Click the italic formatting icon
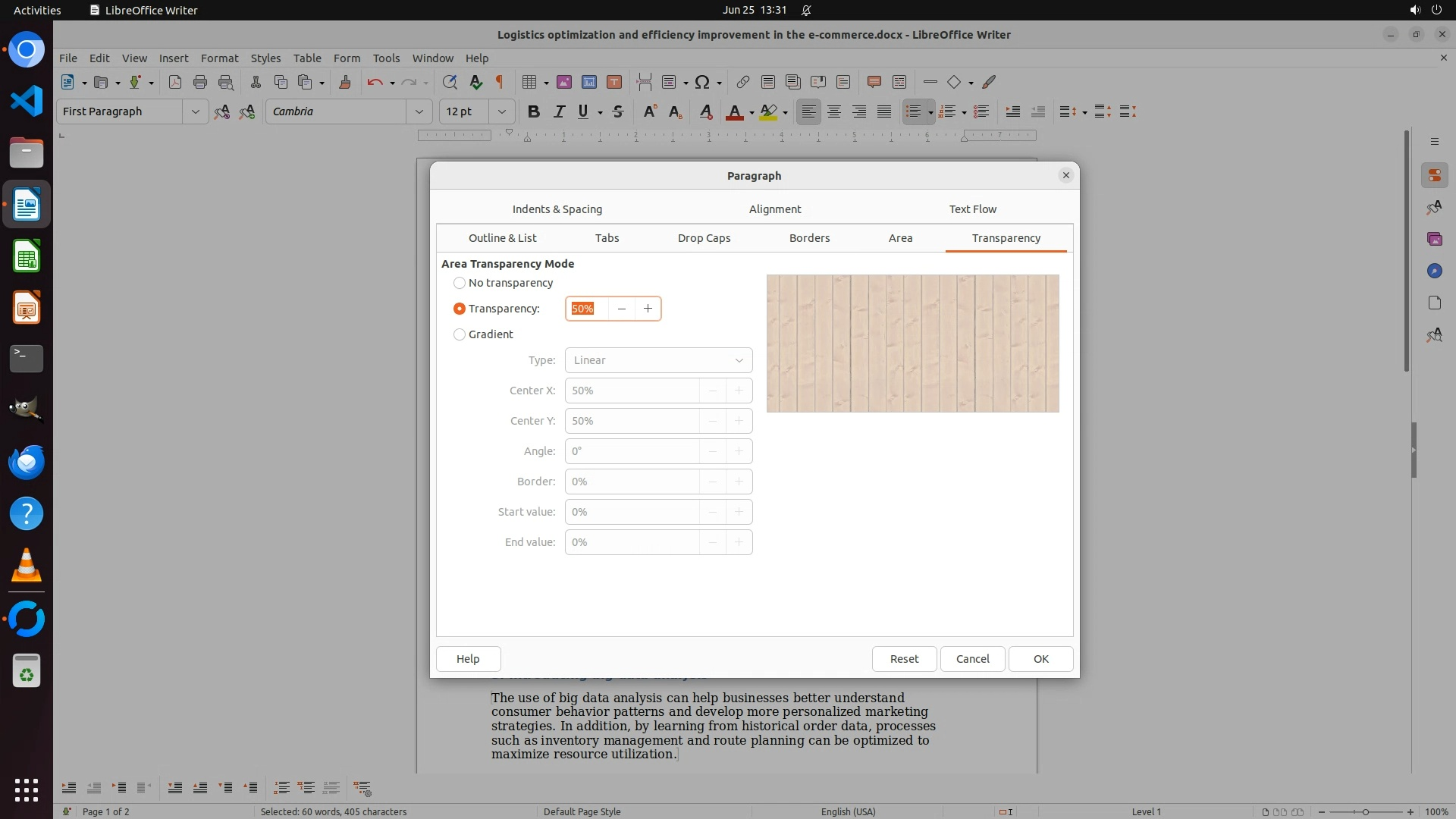Screen dimensions: 1456x819 point(559,111)
